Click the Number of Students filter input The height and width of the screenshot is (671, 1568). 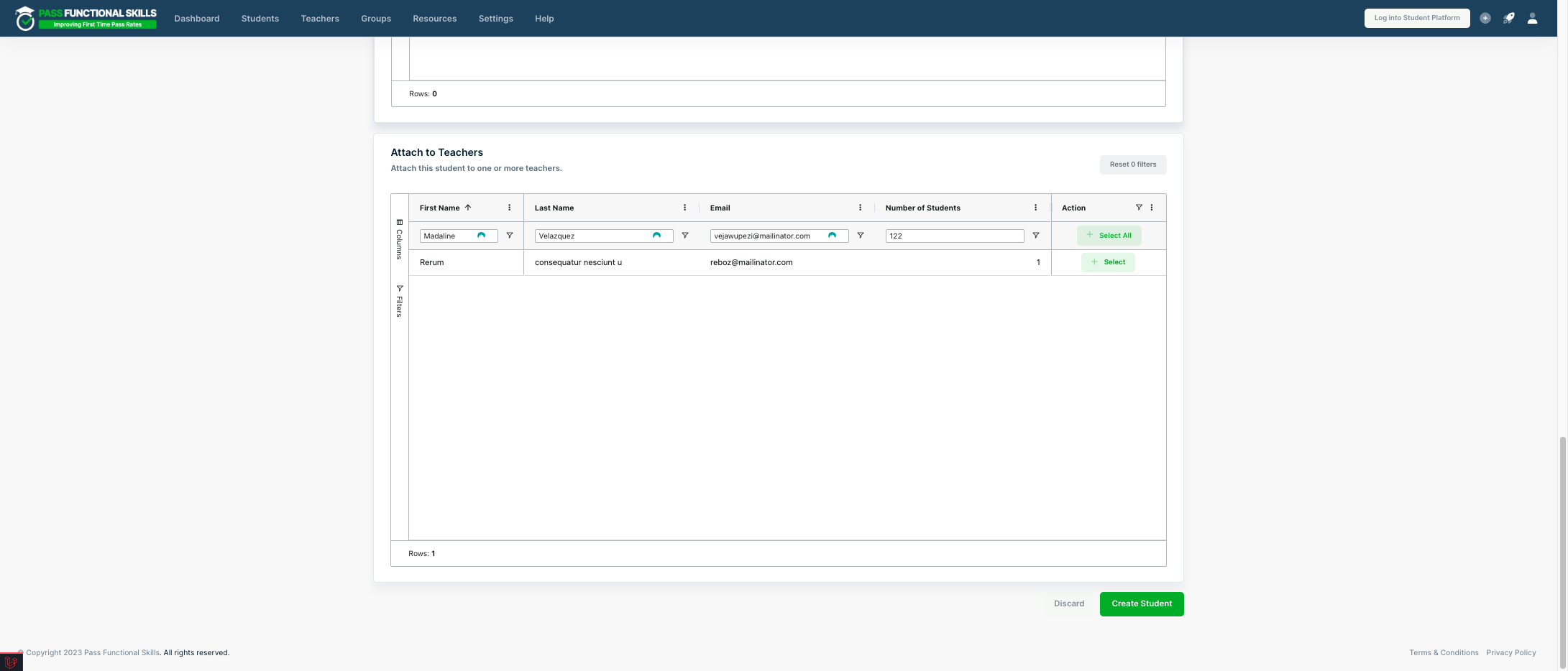coord(955,236)
